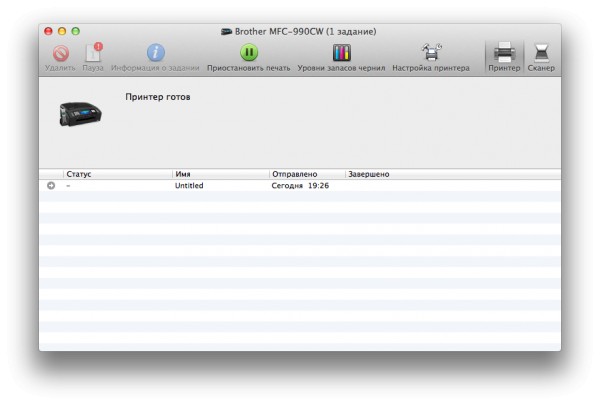Zoom the window with the green button

click(x=76, y=31)
